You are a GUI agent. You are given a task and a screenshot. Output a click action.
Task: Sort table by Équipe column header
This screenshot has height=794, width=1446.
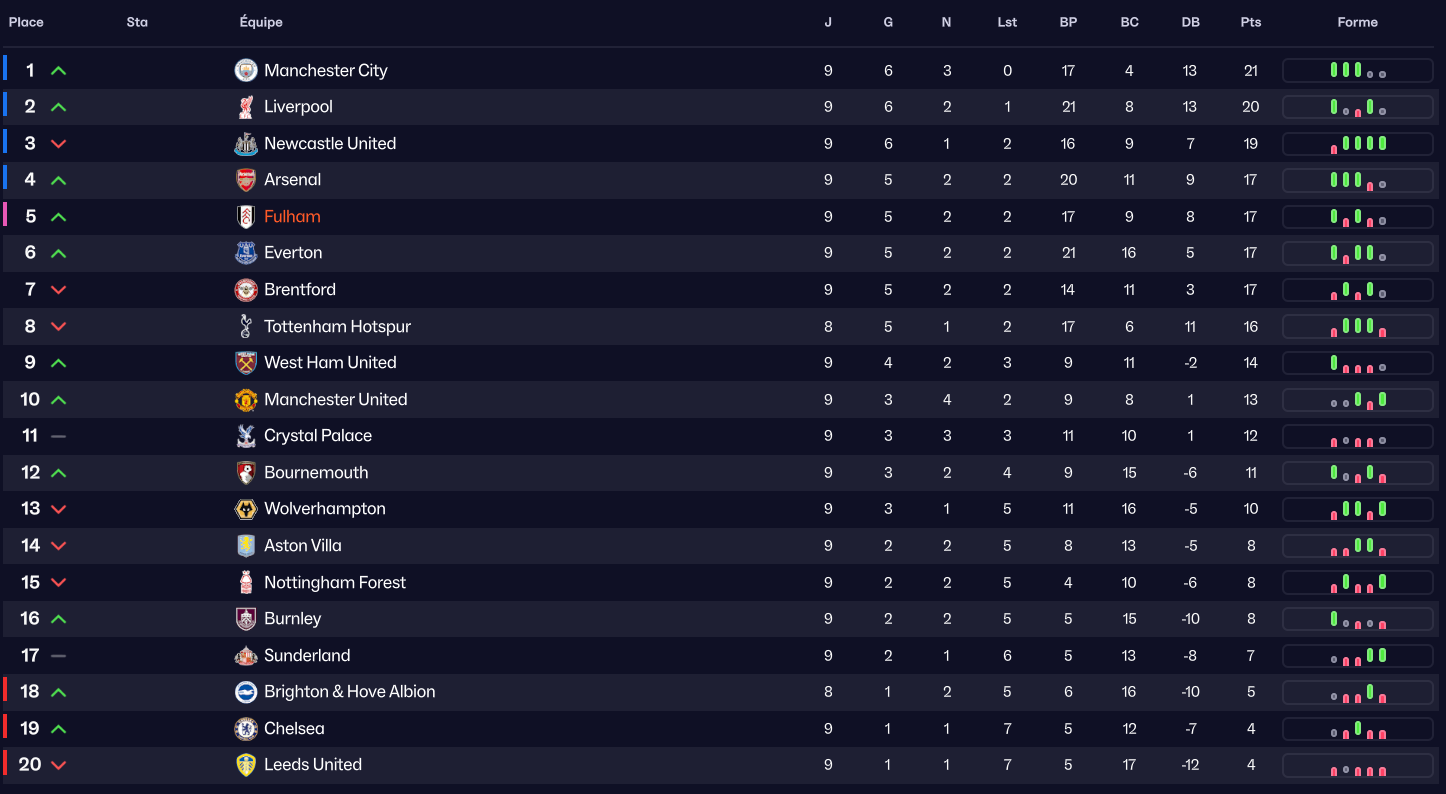261,22
